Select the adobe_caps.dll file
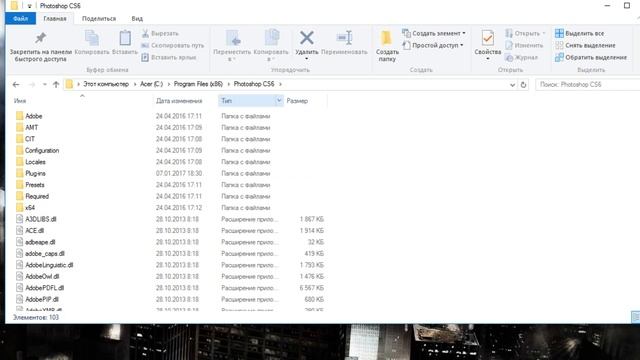 tap(44, 253)
